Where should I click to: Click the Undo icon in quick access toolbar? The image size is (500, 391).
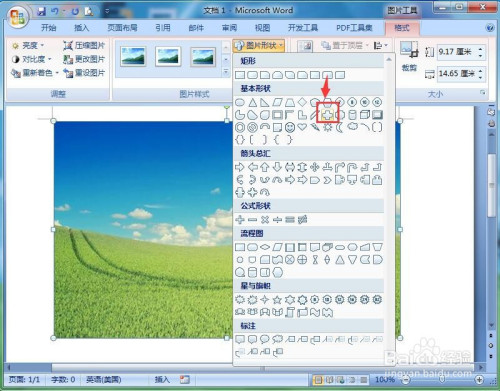55,11
